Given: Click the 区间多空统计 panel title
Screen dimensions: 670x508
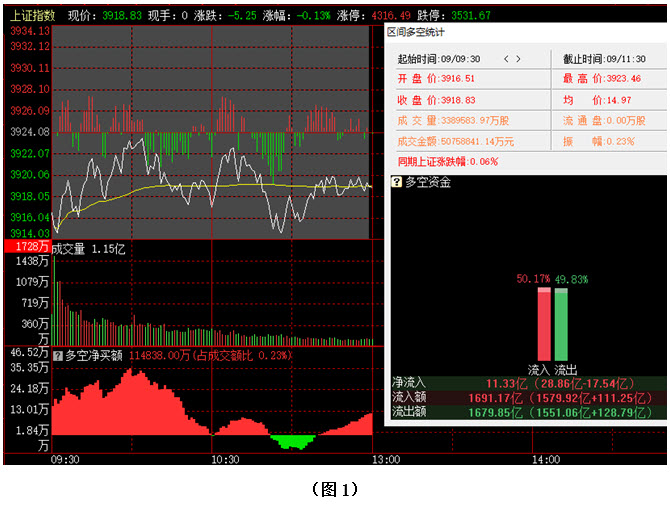Looking at the screenshot, I should [418, 33].
